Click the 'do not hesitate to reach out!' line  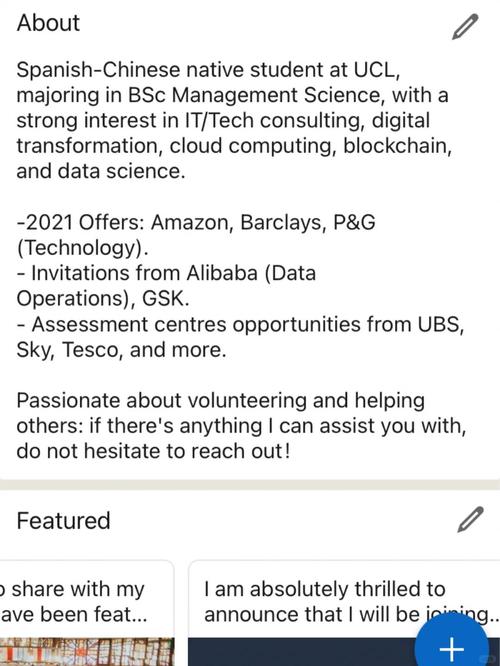pos(153,451)
